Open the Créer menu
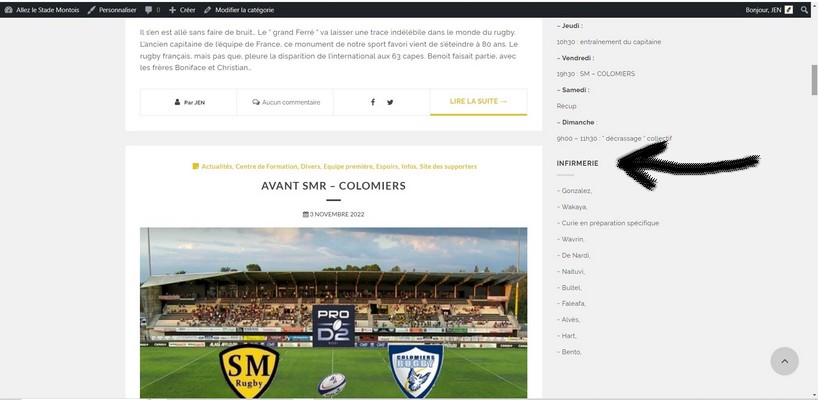Image resolution: width=818 pixels, height=400 pixels. pos(182,10)
